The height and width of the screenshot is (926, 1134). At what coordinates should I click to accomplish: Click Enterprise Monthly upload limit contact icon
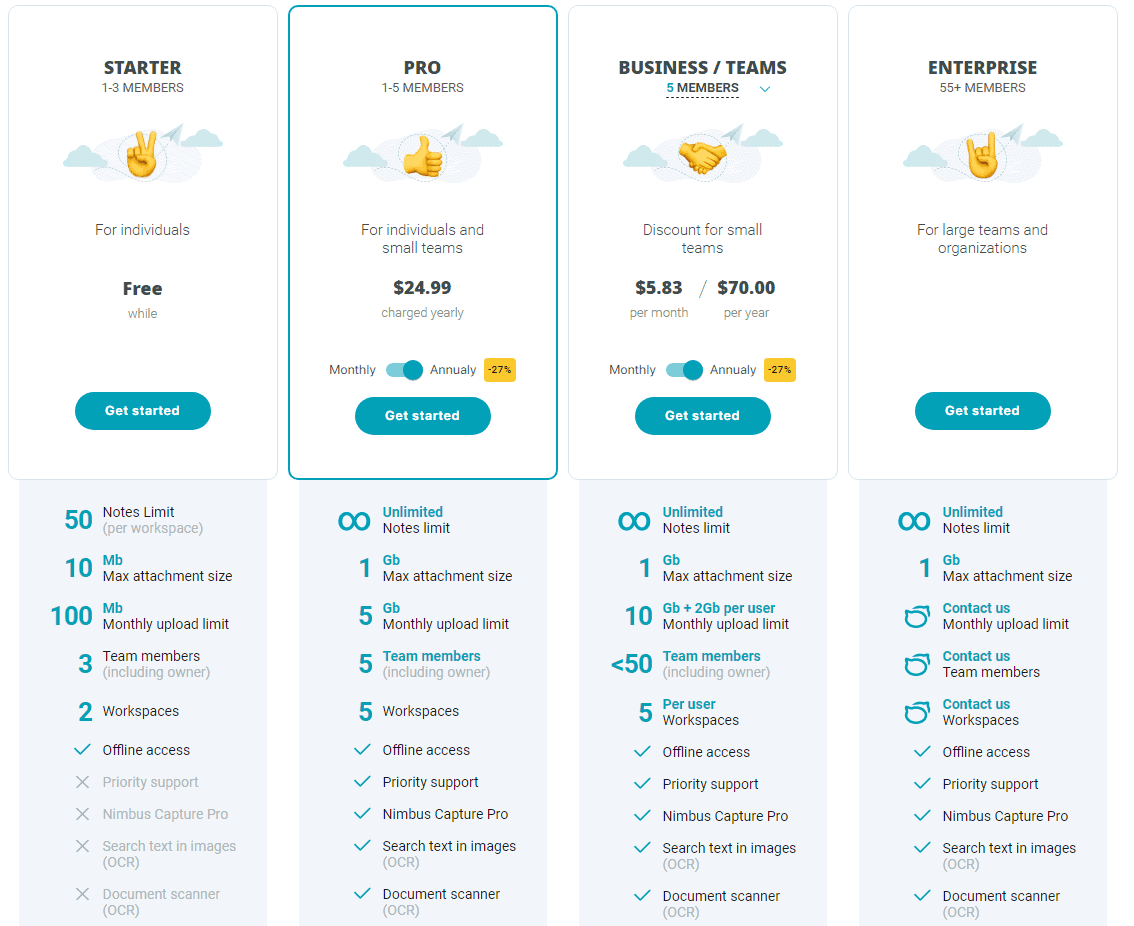tap(916, 617)
